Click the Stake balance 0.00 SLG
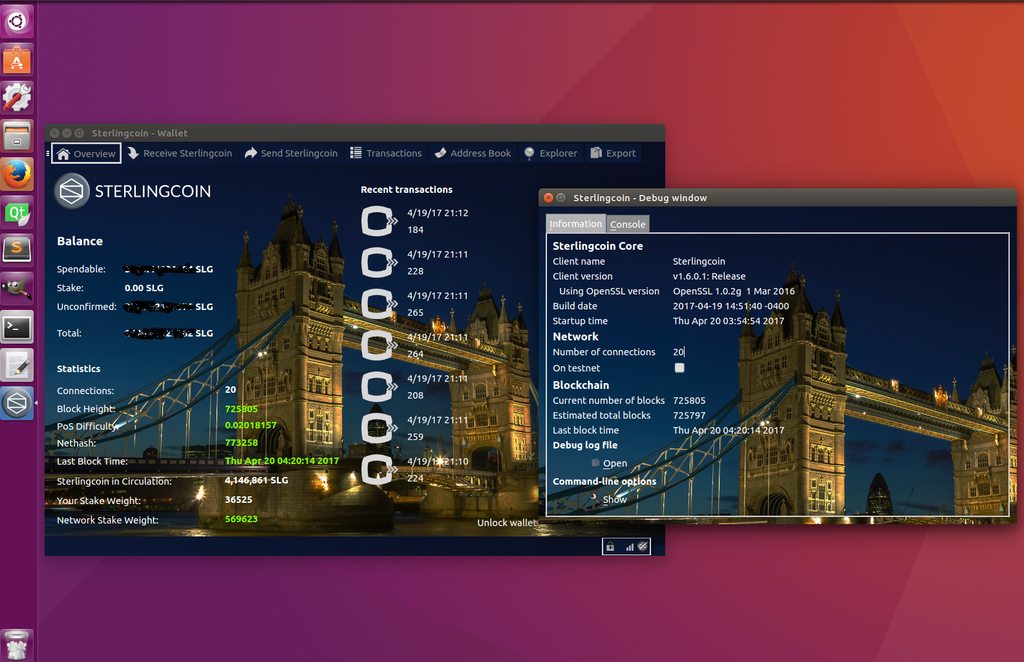Viewport: 1024px width, 662px height. pos(144,288)
